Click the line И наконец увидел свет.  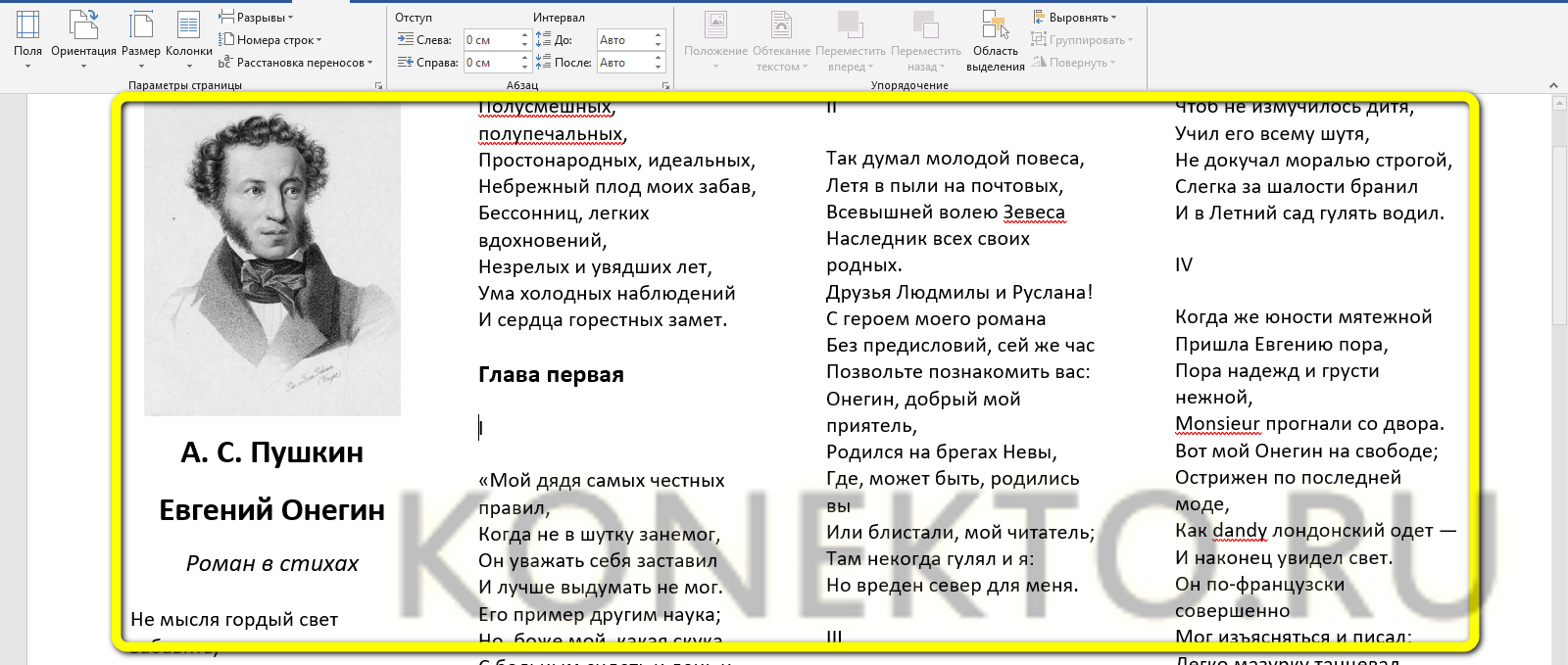pyautogui.click(x=1284, y=558)
